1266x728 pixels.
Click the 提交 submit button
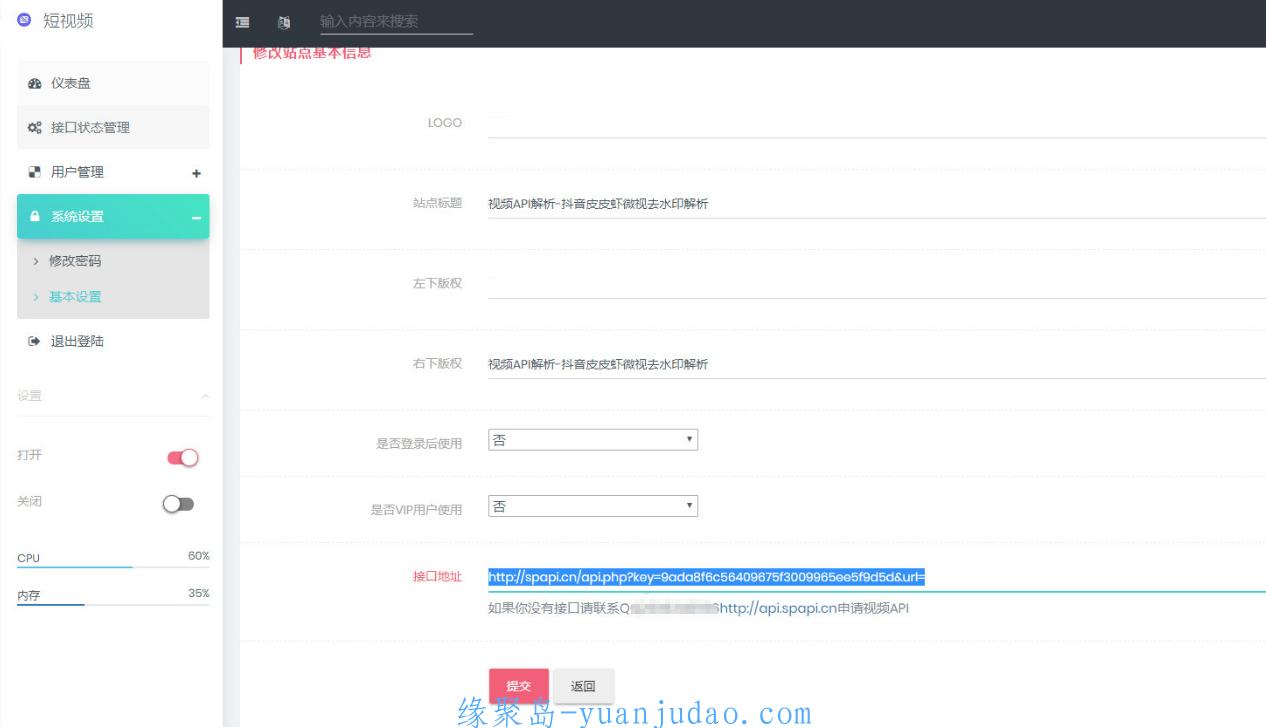tap(518, 686)
